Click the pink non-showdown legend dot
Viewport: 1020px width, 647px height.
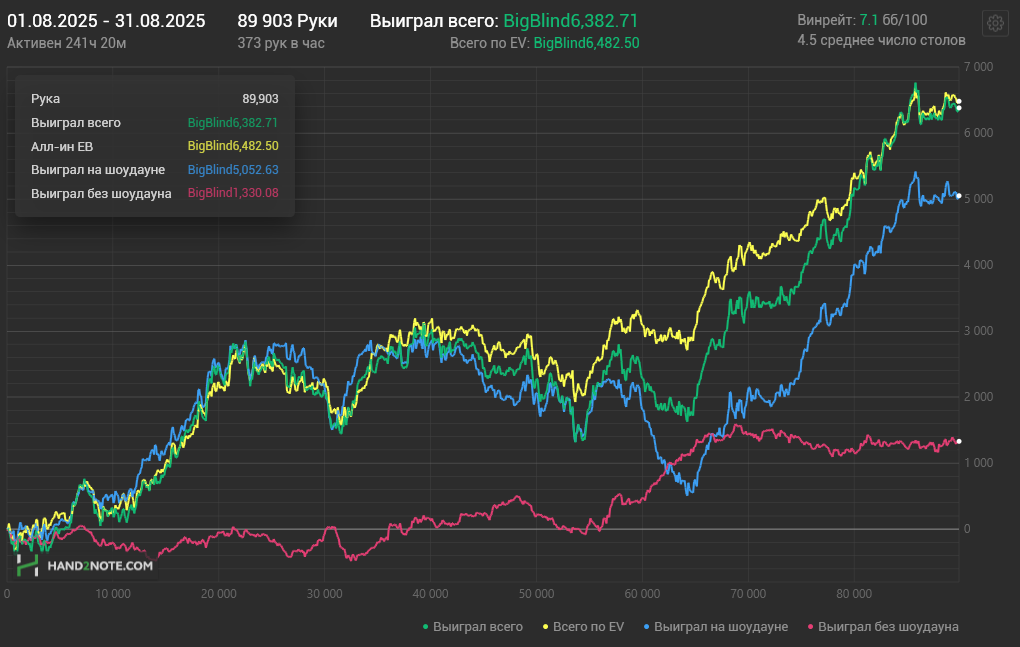pos(810,627)
